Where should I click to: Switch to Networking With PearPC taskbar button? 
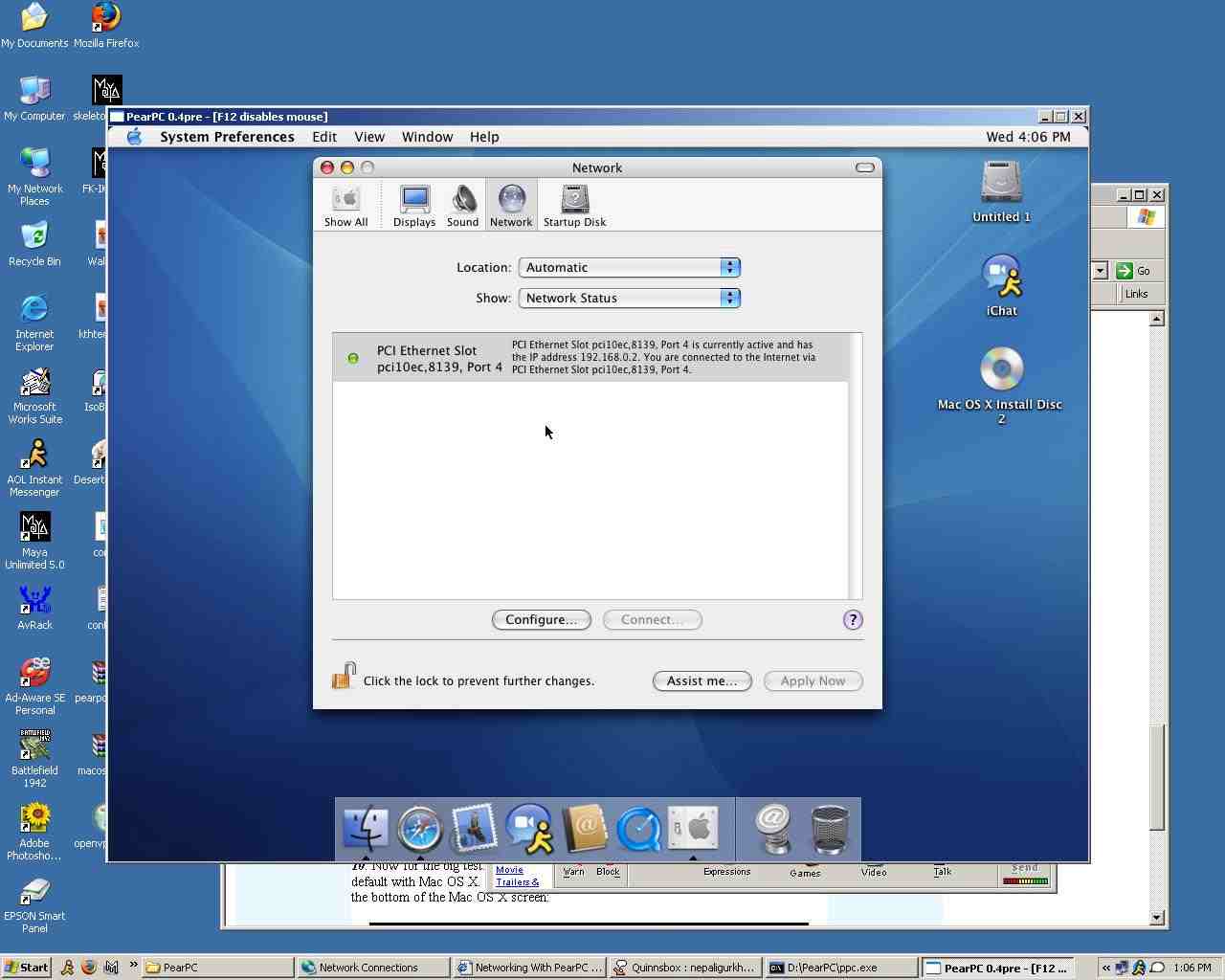click(529, 968)
